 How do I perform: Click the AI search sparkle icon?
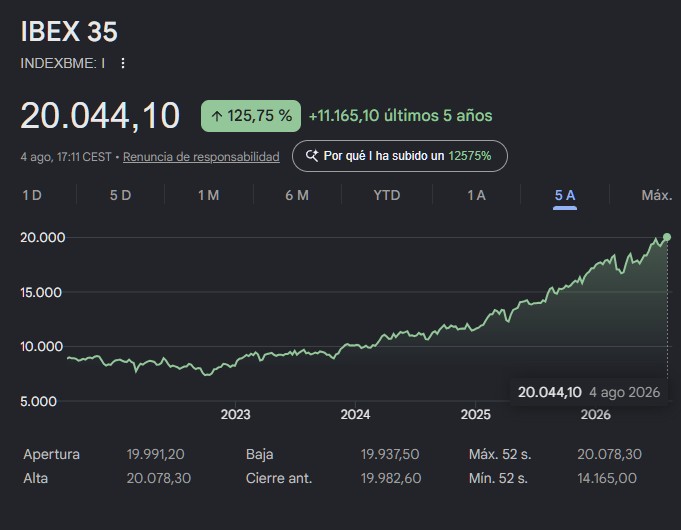coord(312,156)
